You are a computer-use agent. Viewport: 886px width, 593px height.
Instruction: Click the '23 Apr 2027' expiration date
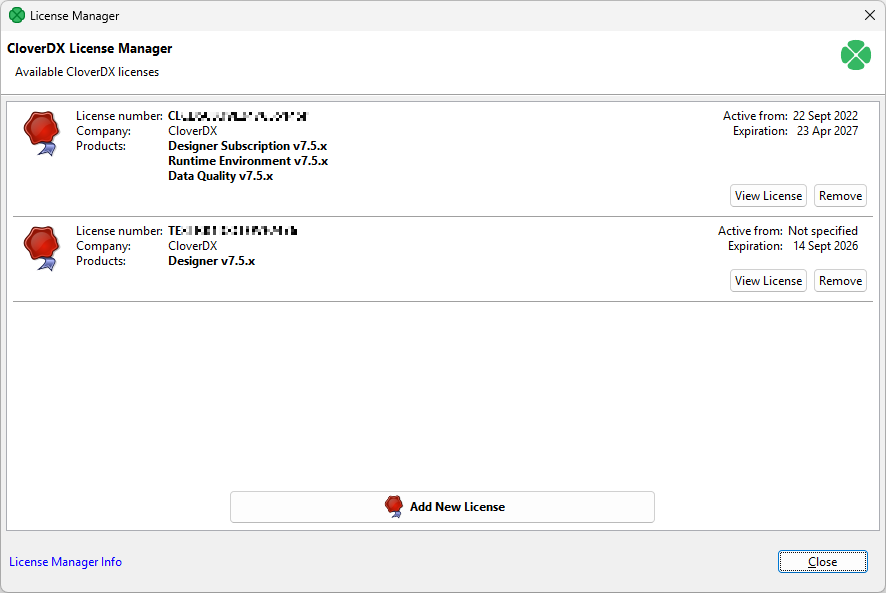(x=827, y=131)
